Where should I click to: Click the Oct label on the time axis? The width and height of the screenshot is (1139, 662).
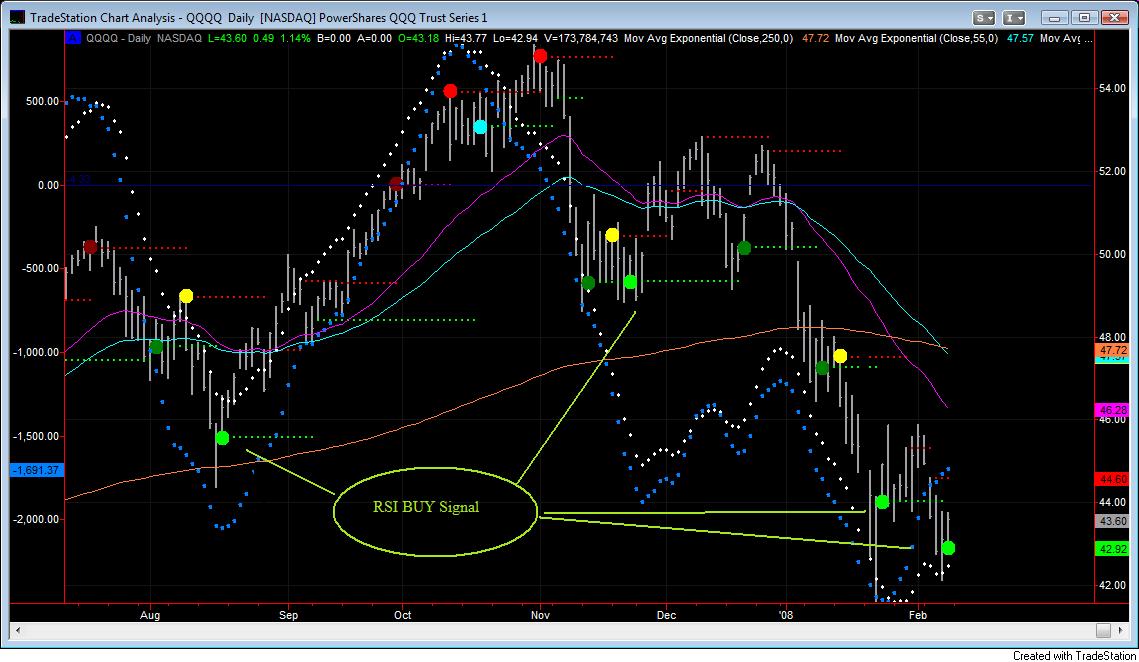(402, 615)
